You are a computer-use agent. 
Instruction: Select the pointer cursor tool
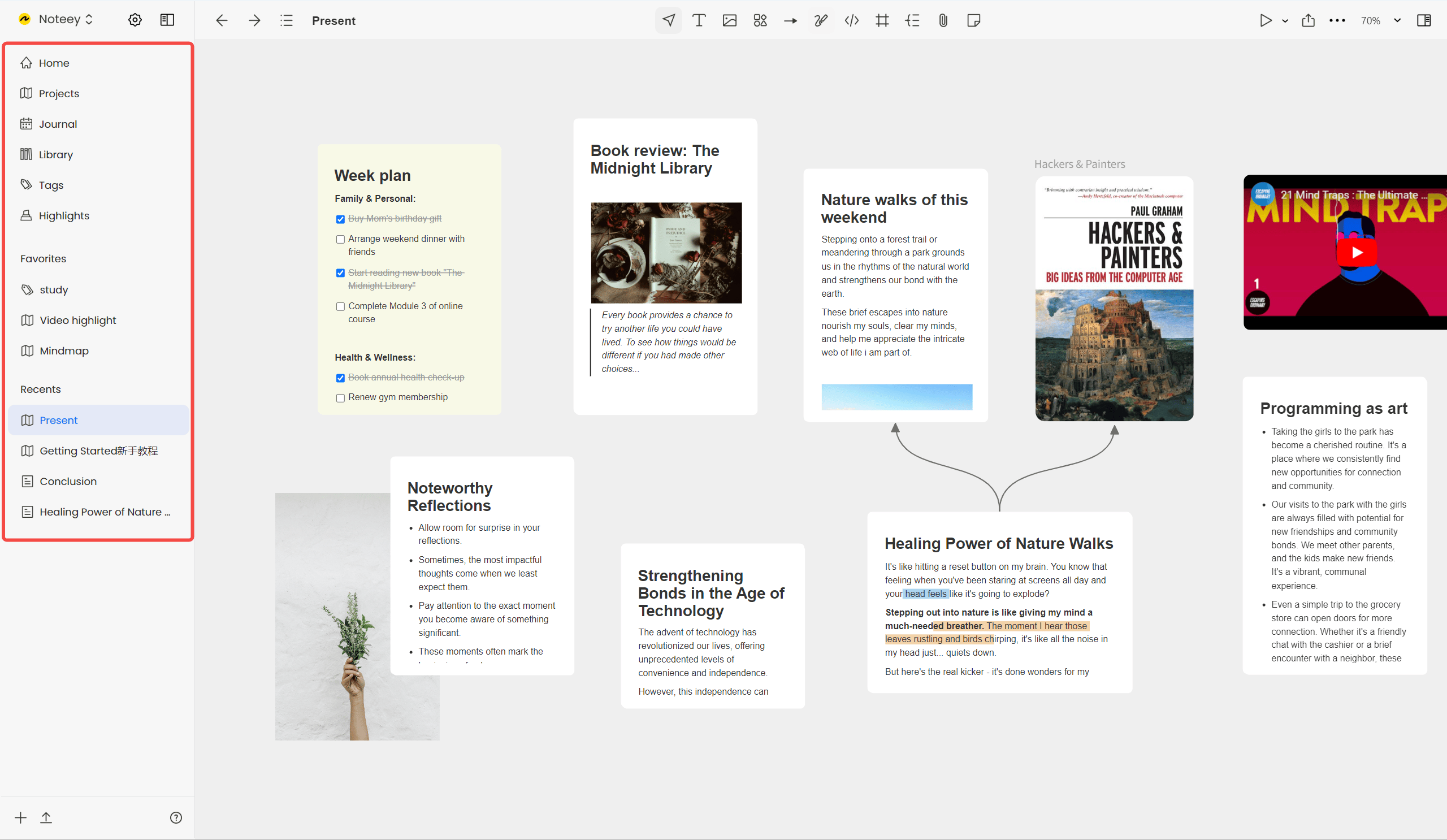click(x=668, y=21)
